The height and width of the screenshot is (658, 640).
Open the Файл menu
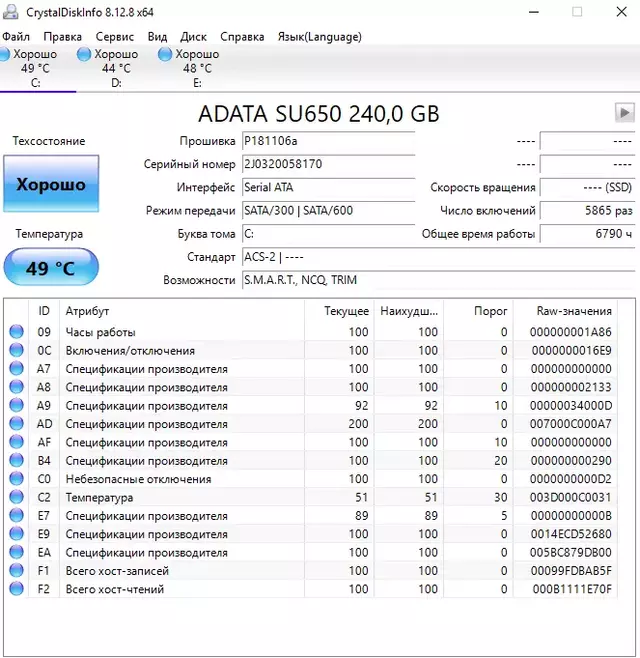[16, 37]
